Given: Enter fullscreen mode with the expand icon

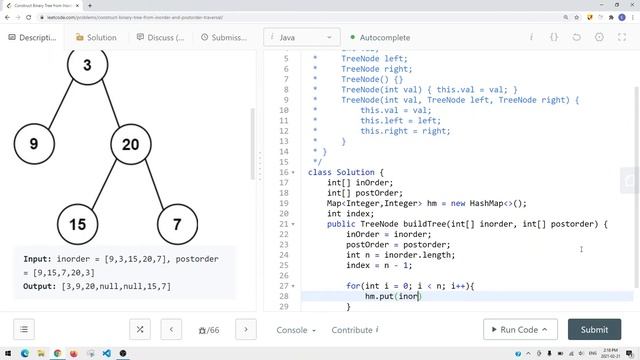Looking at the screenshot, I should [x=622, y=37].
